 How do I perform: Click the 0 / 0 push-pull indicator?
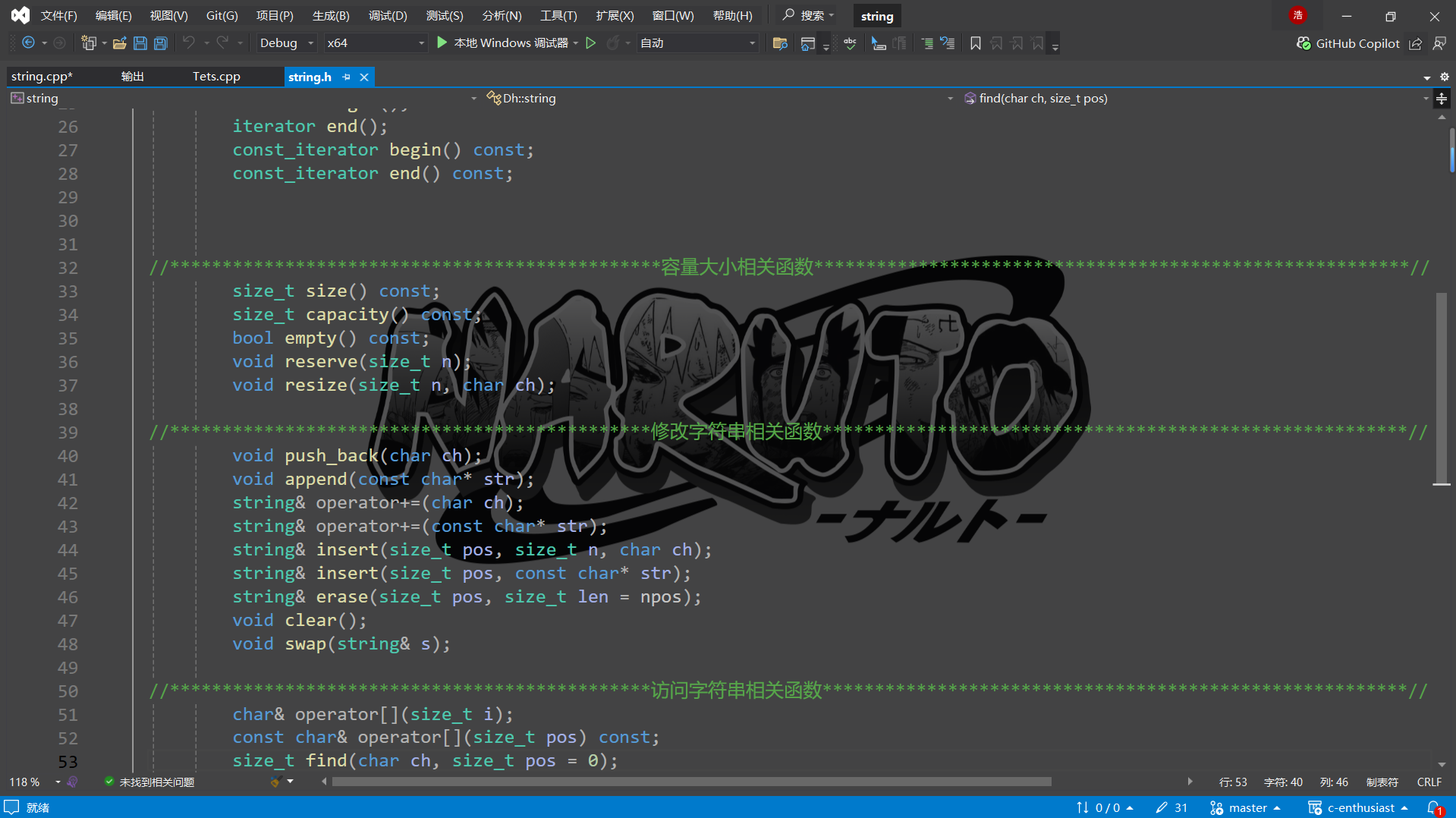1105,808
